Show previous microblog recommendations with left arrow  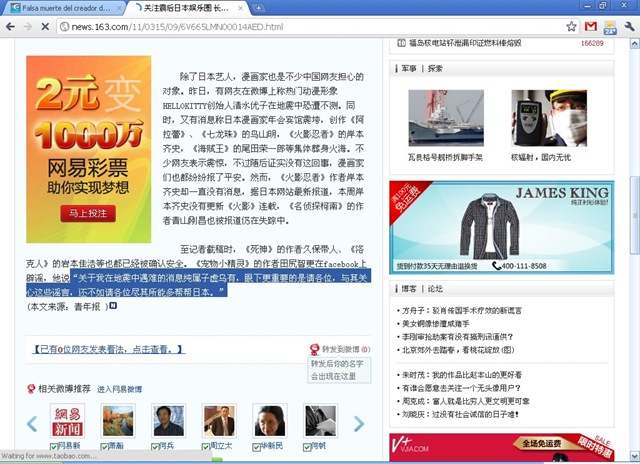32,424
